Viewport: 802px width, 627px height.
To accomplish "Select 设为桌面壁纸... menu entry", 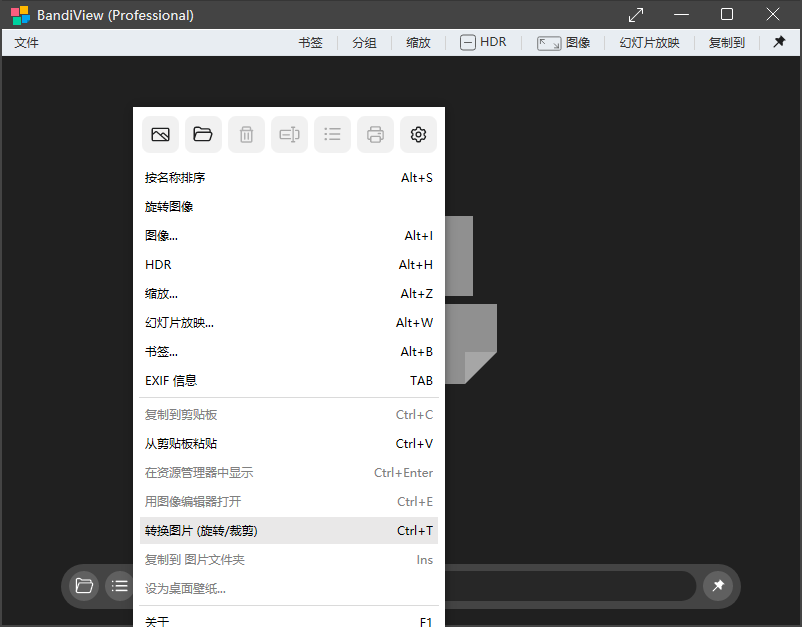I will pyautogui.click(x=288, y=589).
